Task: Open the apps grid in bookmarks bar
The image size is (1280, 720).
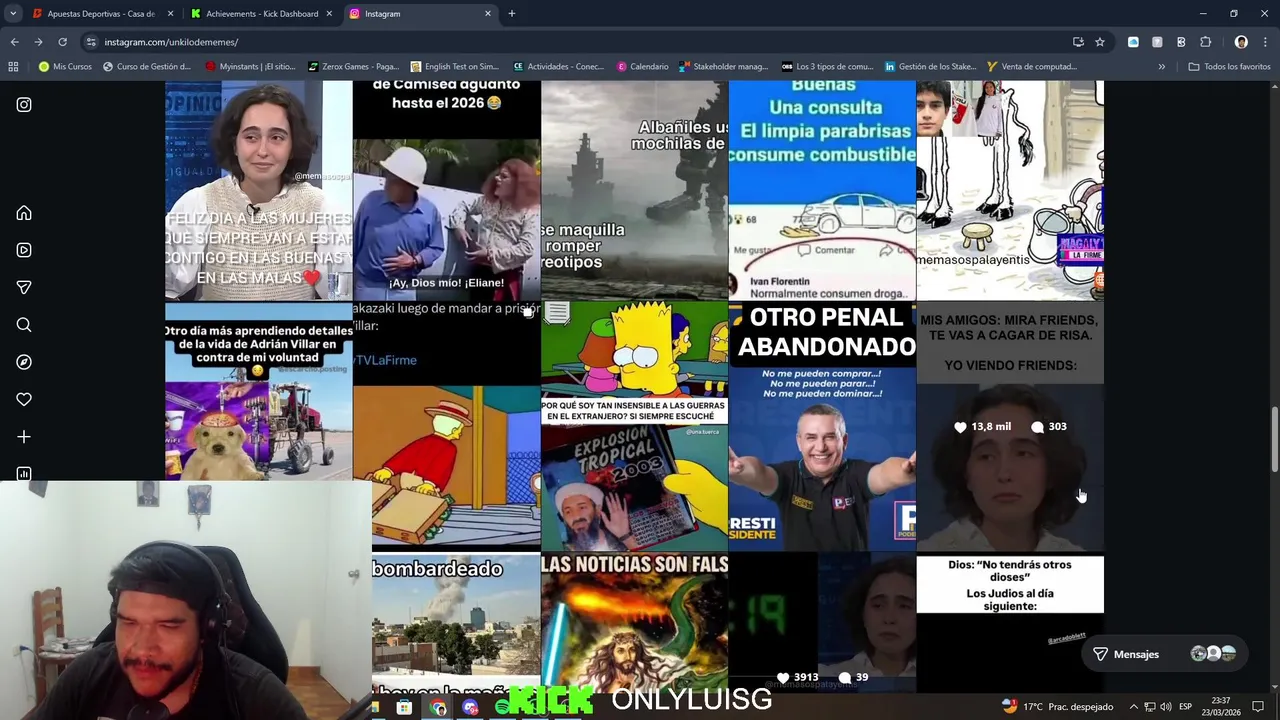Action: coord(13,67)
